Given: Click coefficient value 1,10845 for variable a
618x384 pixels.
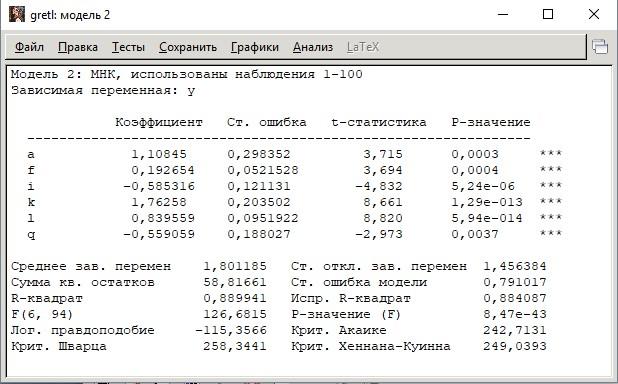Looking at the screenshot, I should click(159, 154).
